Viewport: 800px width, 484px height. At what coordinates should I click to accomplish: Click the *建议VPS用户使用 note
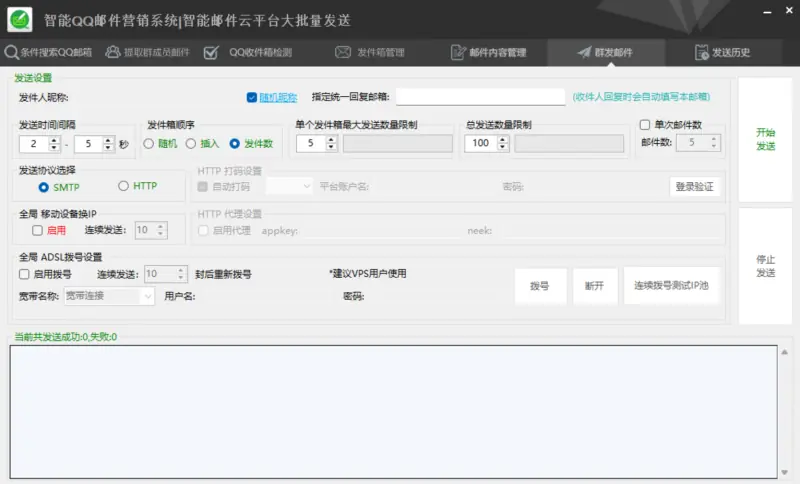pyautogui.click(x=368, y=273)
